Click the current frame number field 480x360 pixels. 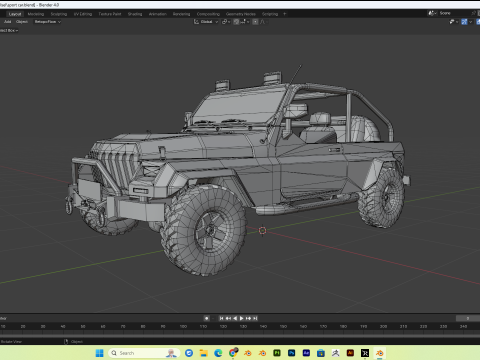pos(467,318)
